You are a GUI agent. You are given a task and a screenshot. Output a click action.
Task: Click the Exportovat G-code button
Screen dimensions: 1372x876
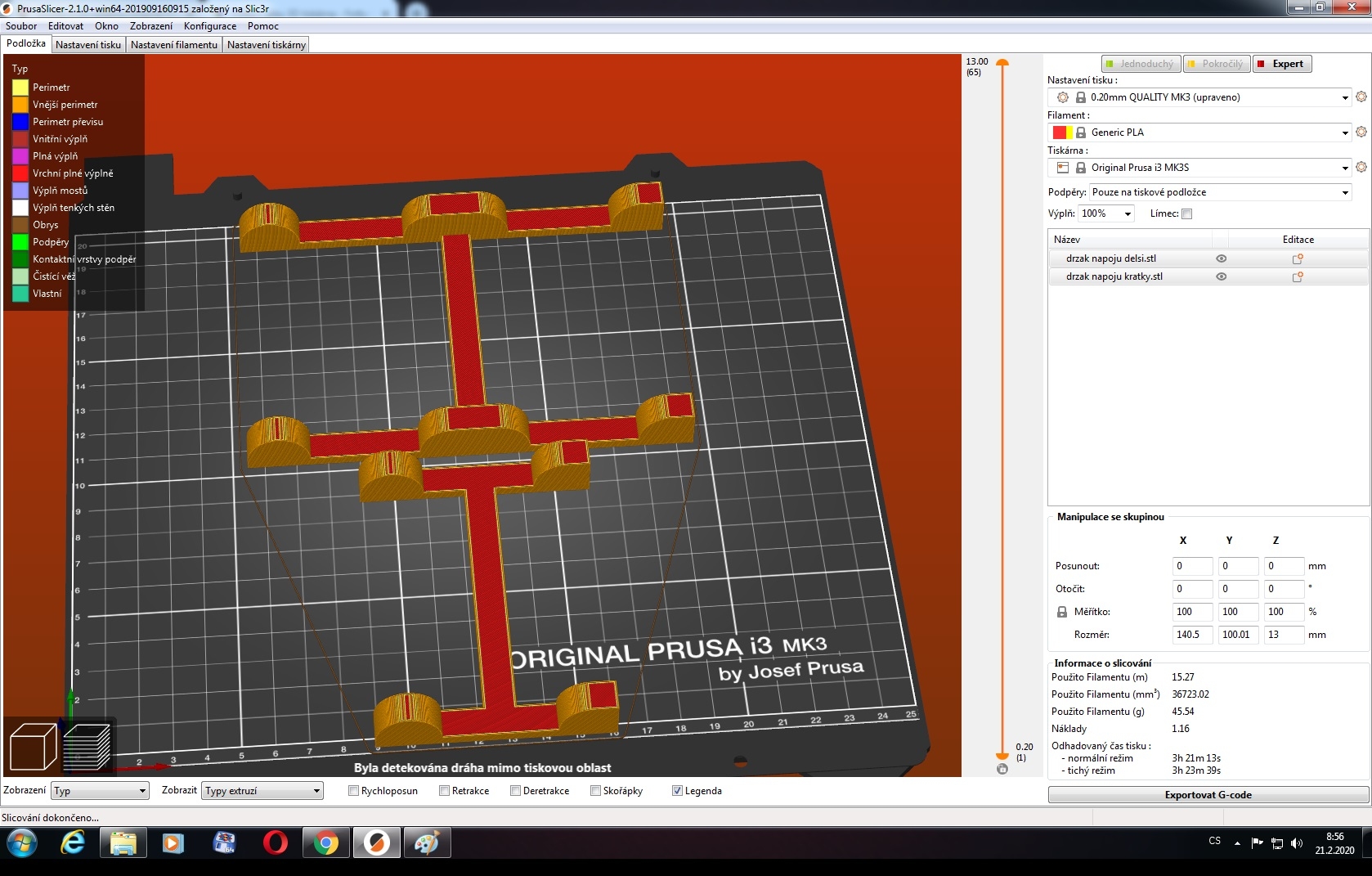pyautogui.click(x=1208, y=795)
